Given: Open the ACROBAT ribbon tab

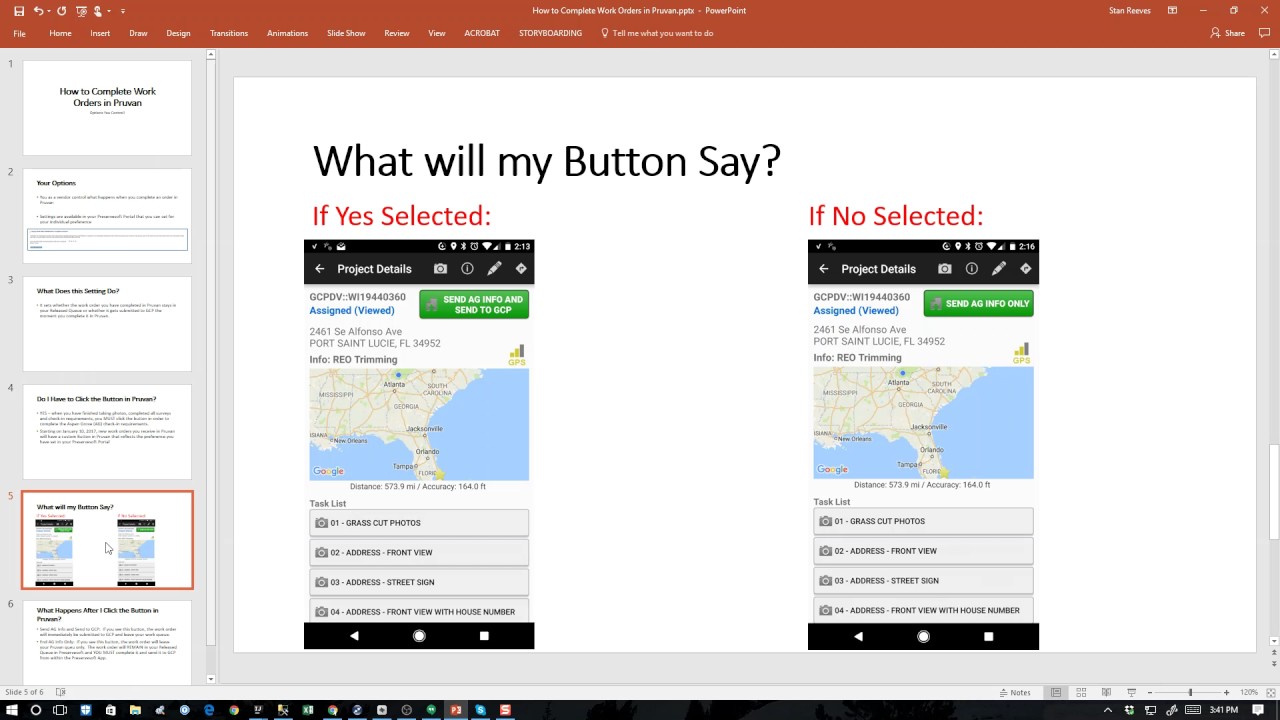Looking at the screenshot, I should point(482,33).
